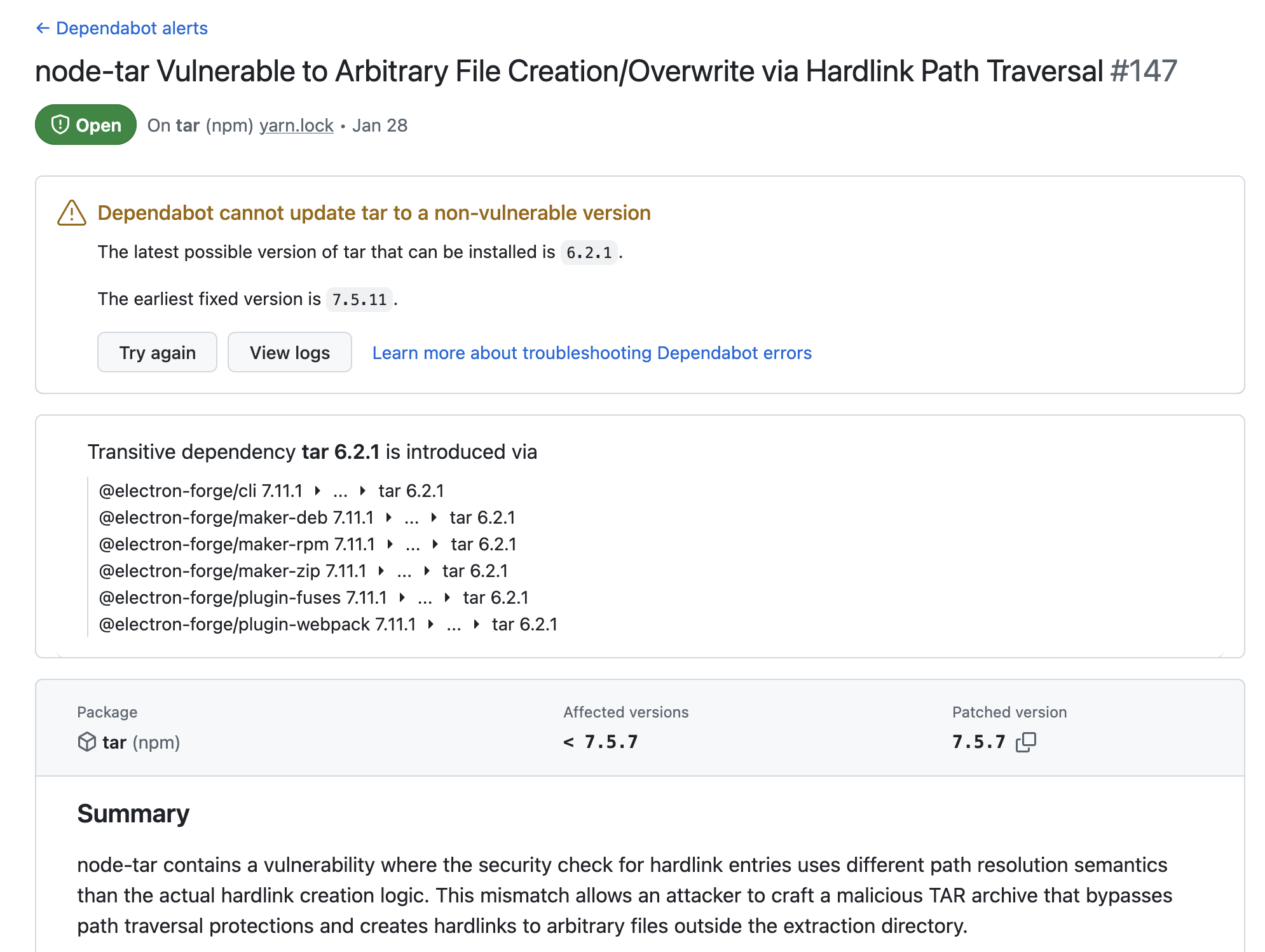
Task: Click the yellow warning triangle icon
Action: click(x=72, y=213)
